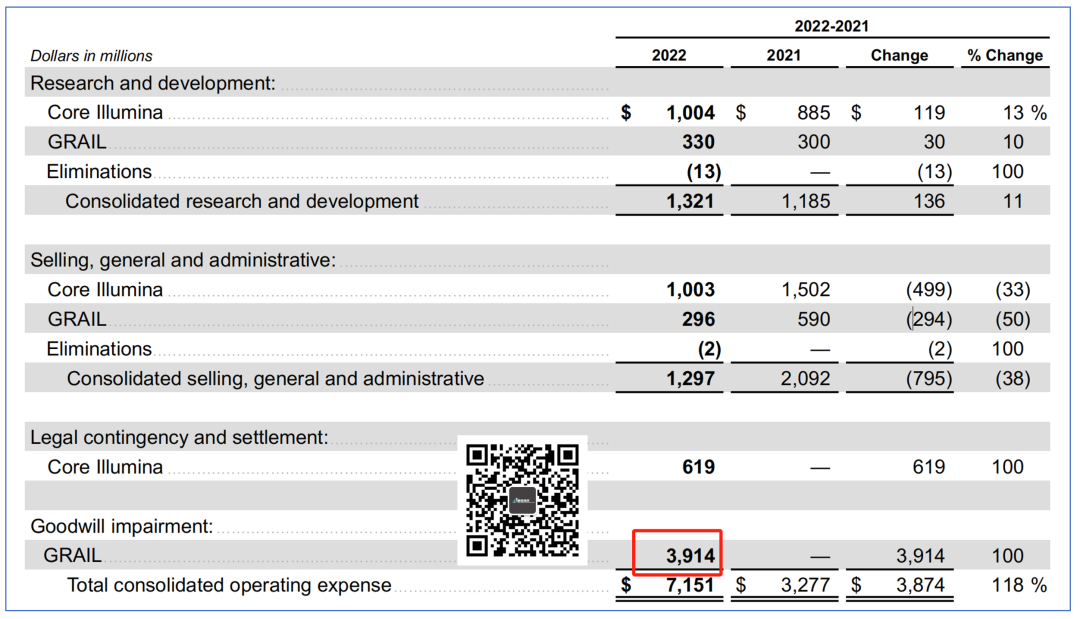Image resolution: width=1080 pixels, height=619 pixels.
Task: Click the 'Dollars in millions' caption
Action: pos(92,56)
